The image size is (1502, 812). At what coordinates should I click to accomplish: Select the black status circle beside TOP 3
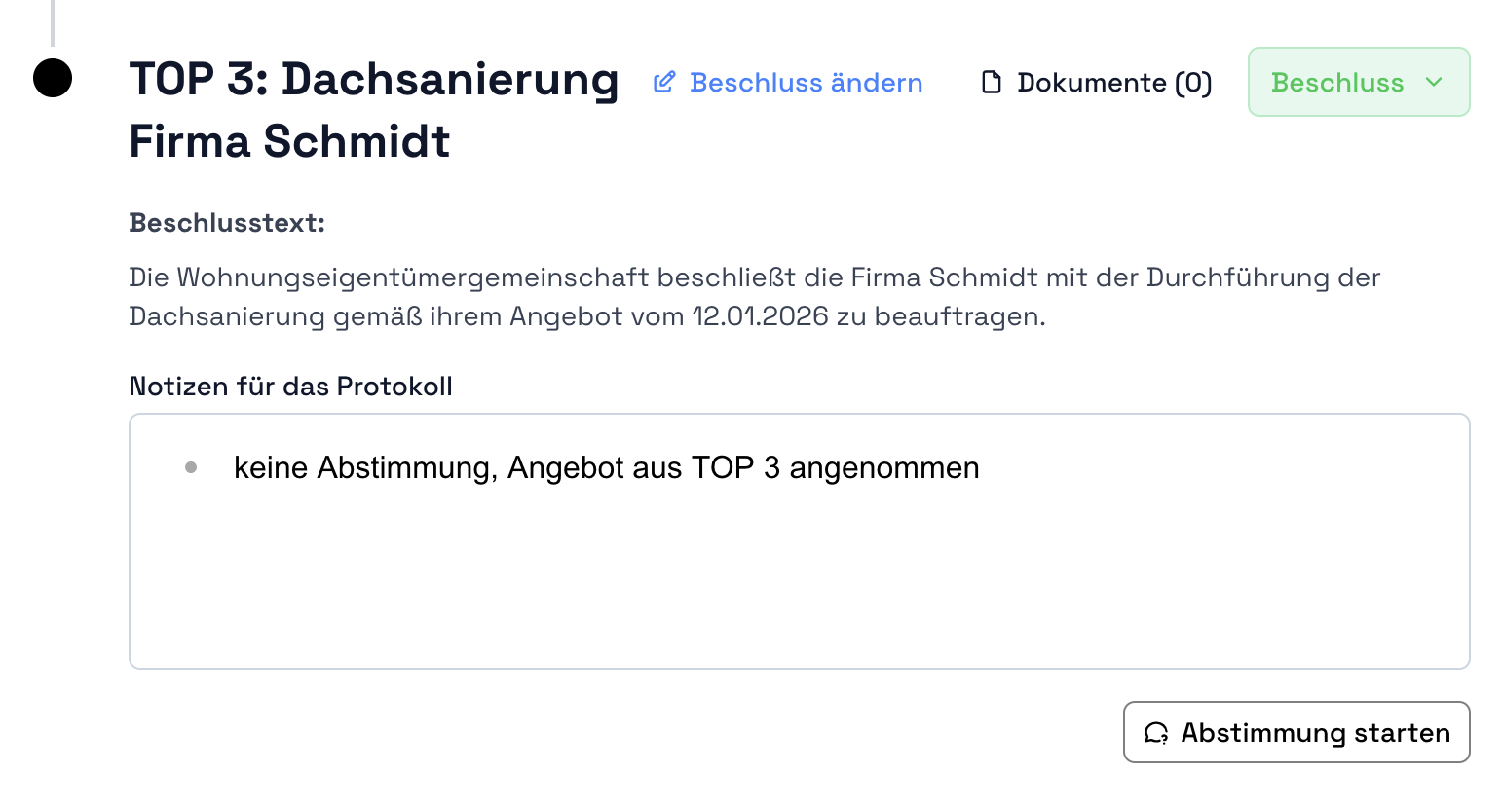tap(54, 80)
